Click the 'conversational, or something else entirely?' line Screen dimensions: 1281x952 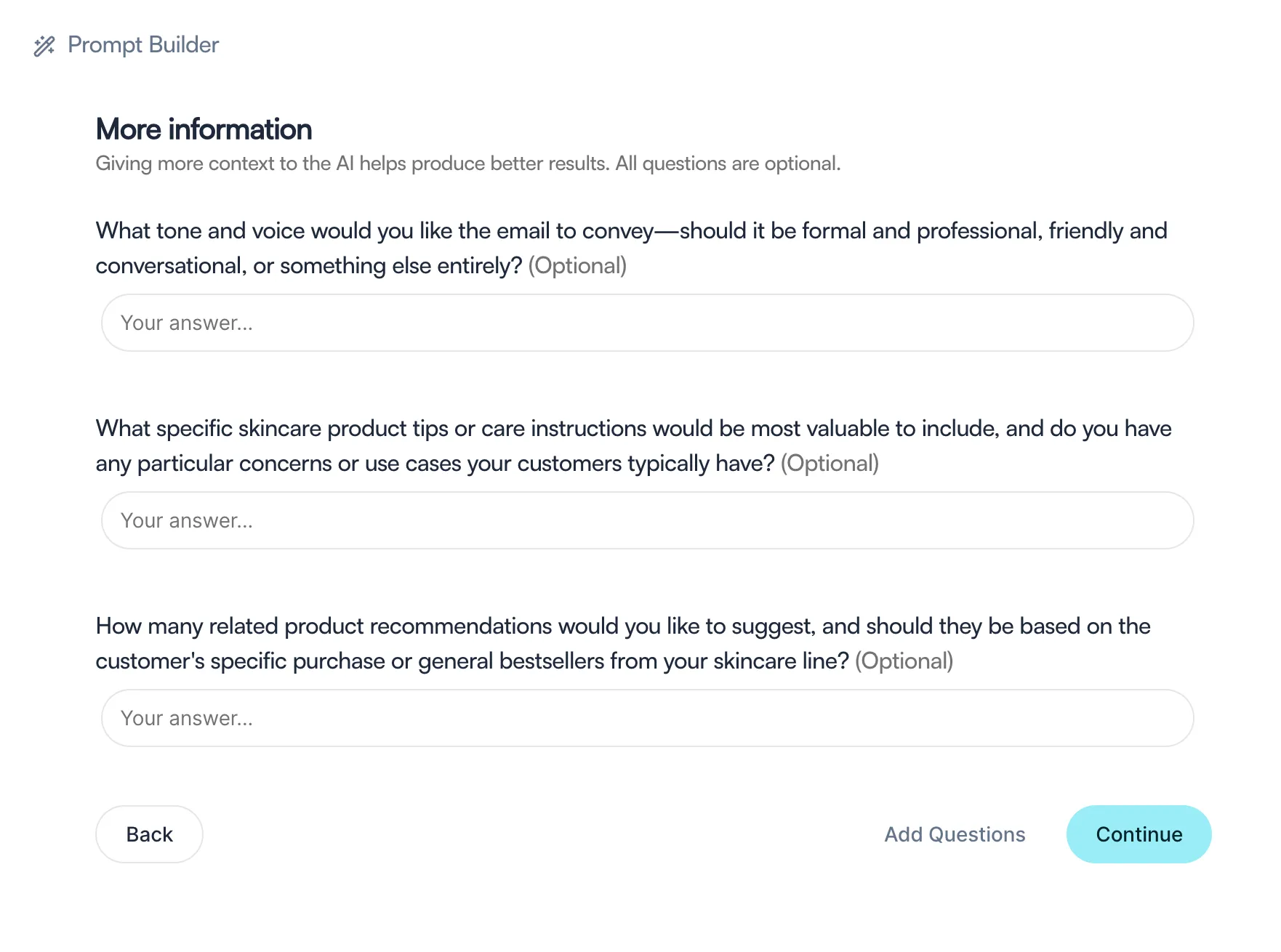pos(309,266)
